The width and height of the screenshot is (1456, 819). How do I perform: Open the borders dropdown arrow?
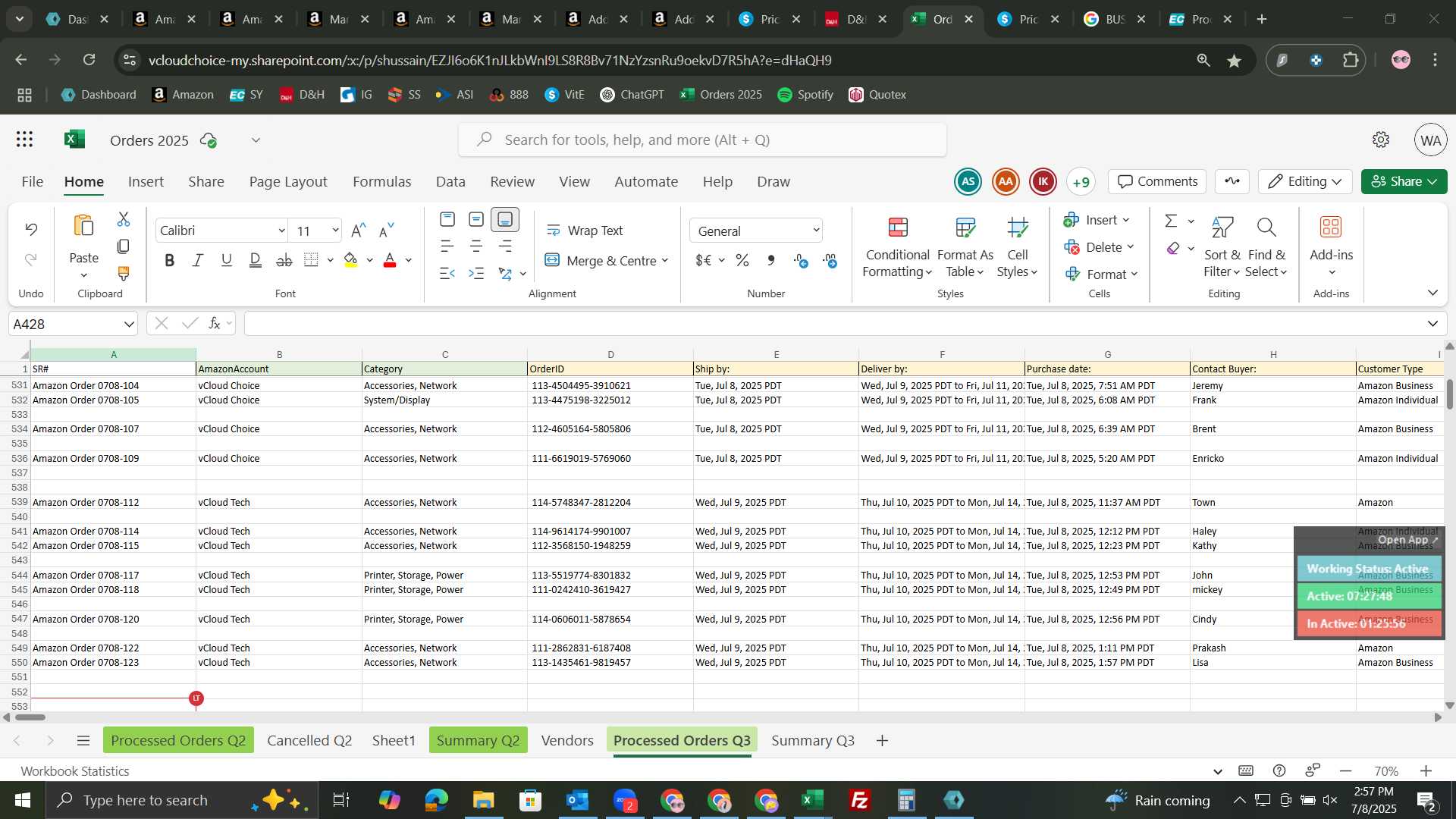pyautogui.click(x=331, y=260)
